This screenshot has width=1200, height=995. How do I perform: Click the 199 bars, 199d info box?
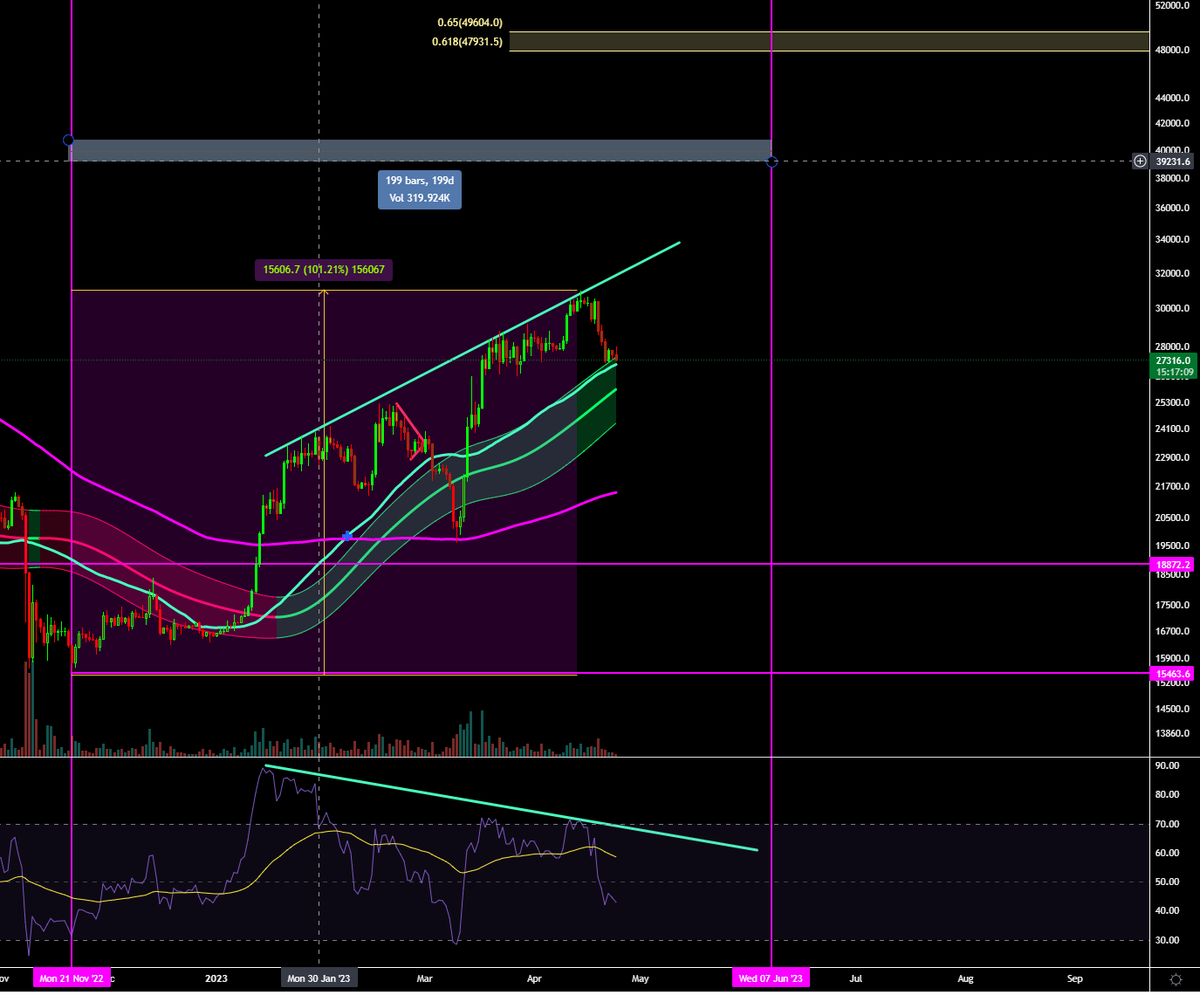[x=420, y=189]
